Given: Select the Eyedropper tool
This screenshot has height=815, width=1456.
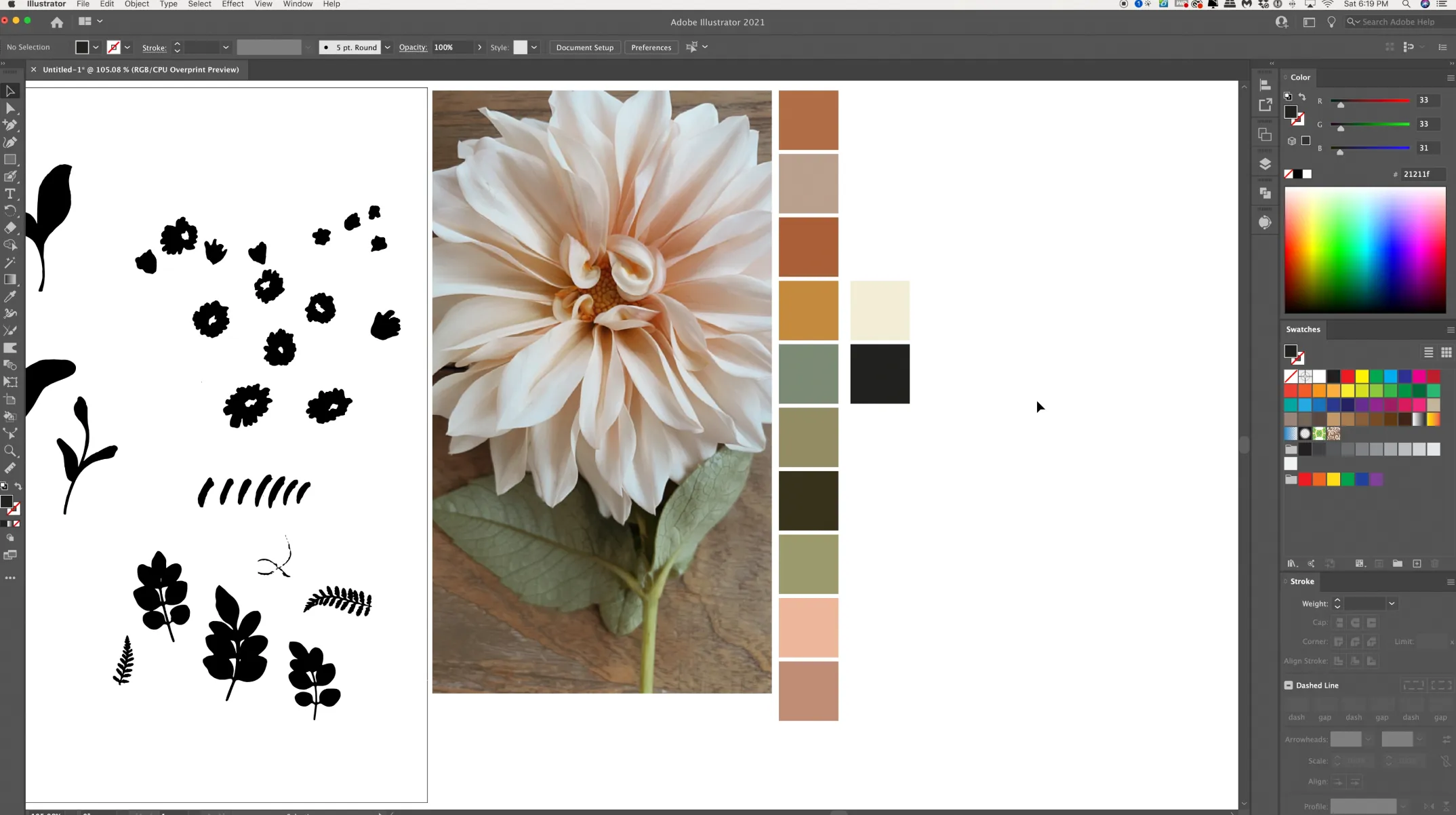Looking at the screenshot, I should tap(10, 296).
